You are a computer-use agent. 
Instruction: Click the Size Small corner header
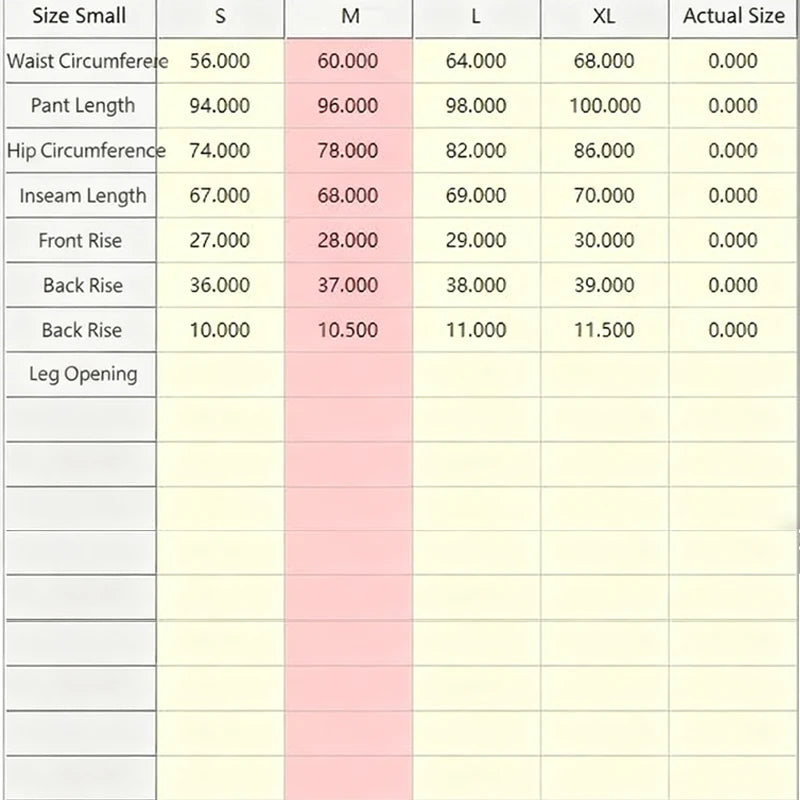[x=80, y=18]
